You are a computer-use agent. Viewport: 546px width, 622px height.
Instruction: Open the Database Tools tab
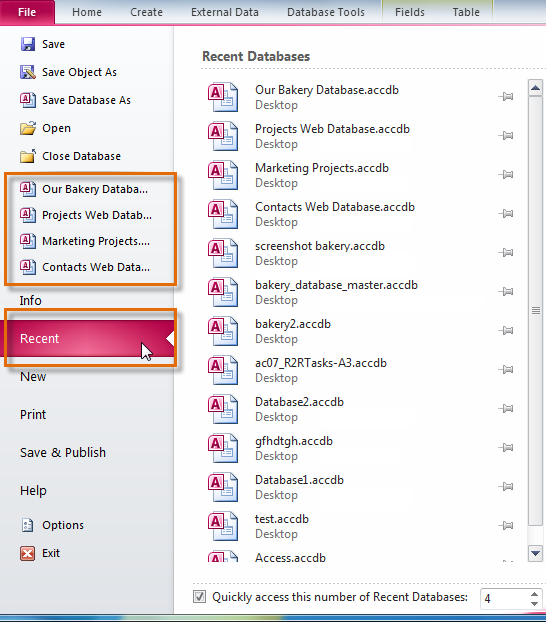tap(326, 12)
